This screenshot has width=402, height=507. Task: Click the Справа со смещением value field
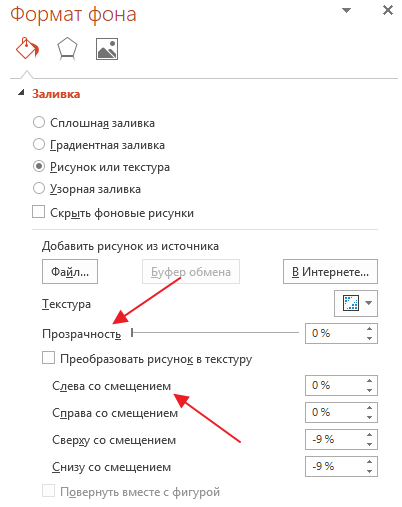[334, 412]
